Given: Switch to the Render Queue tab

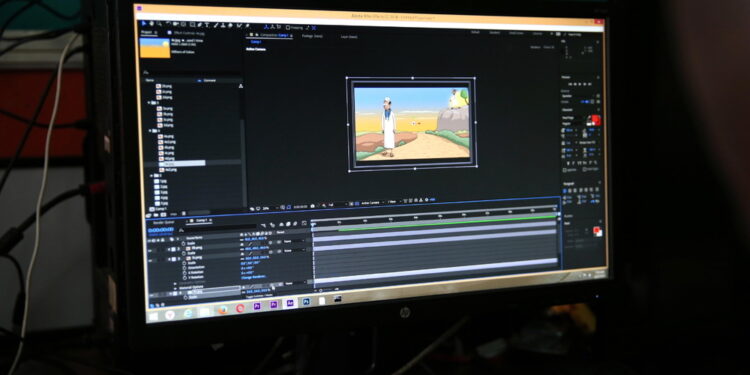Looking at the screenshot, I should 164,222.
